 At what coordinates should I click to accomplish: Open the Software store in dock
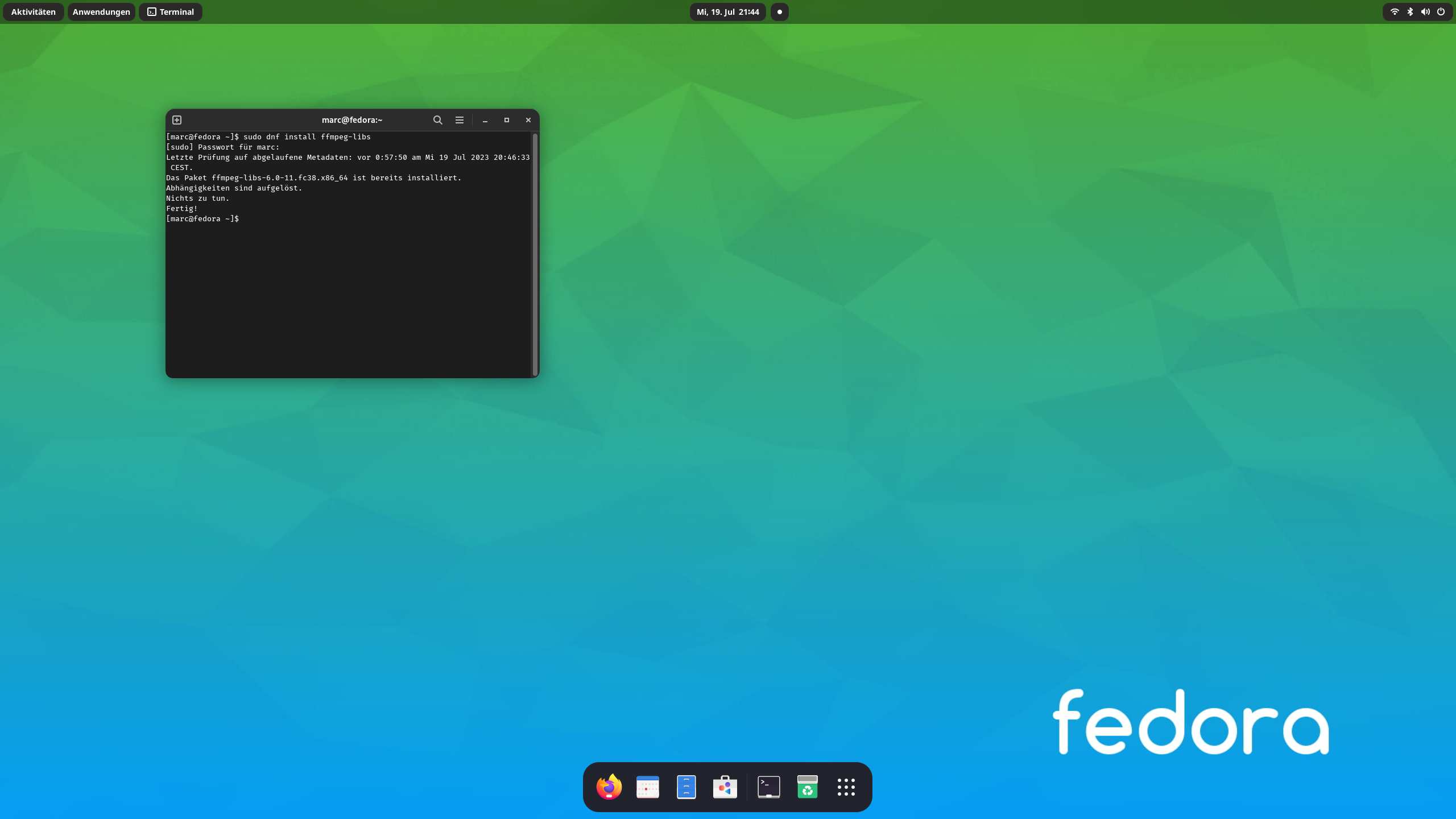coord(725,787)
